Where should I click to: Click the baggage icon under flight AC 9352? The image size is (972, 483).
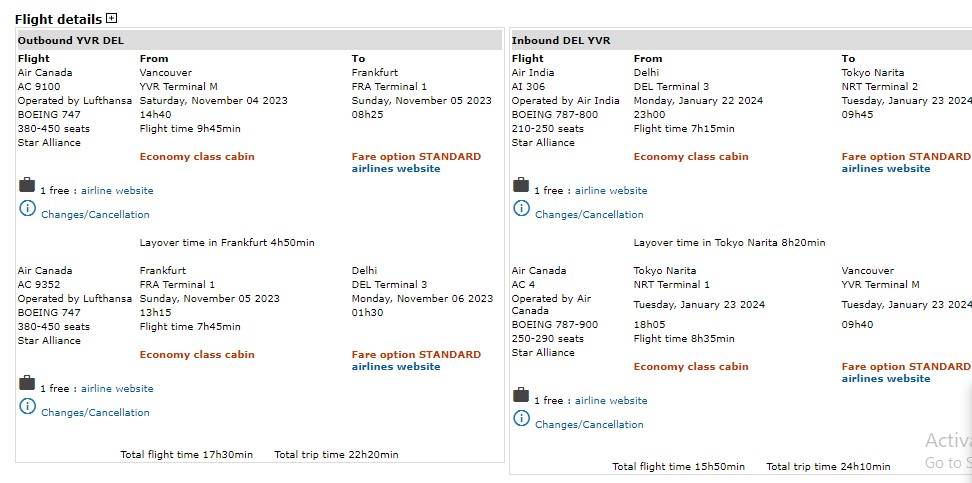click(27, 384)
